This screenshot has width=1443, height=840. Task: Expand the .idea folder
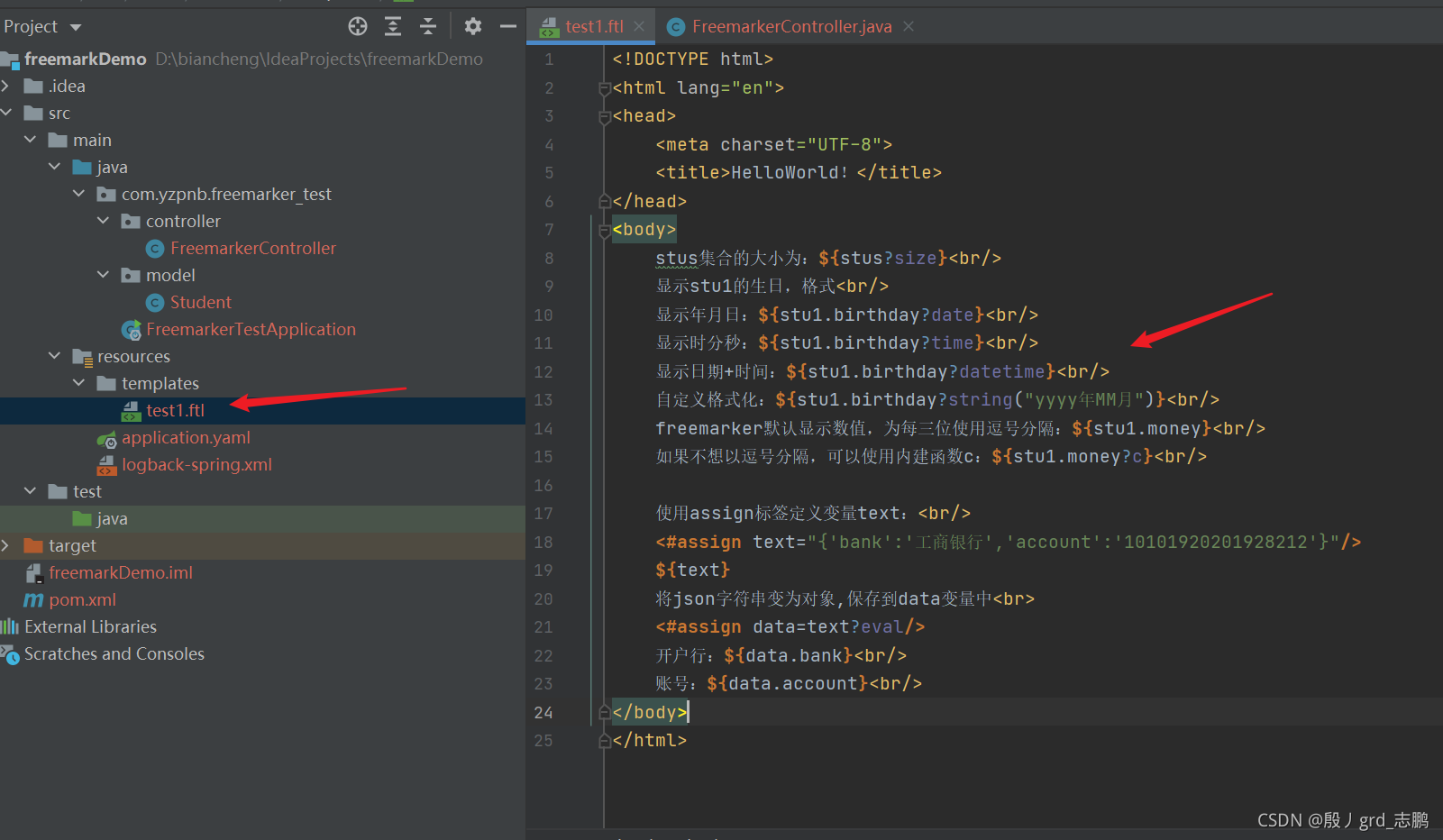coord(6,86)
